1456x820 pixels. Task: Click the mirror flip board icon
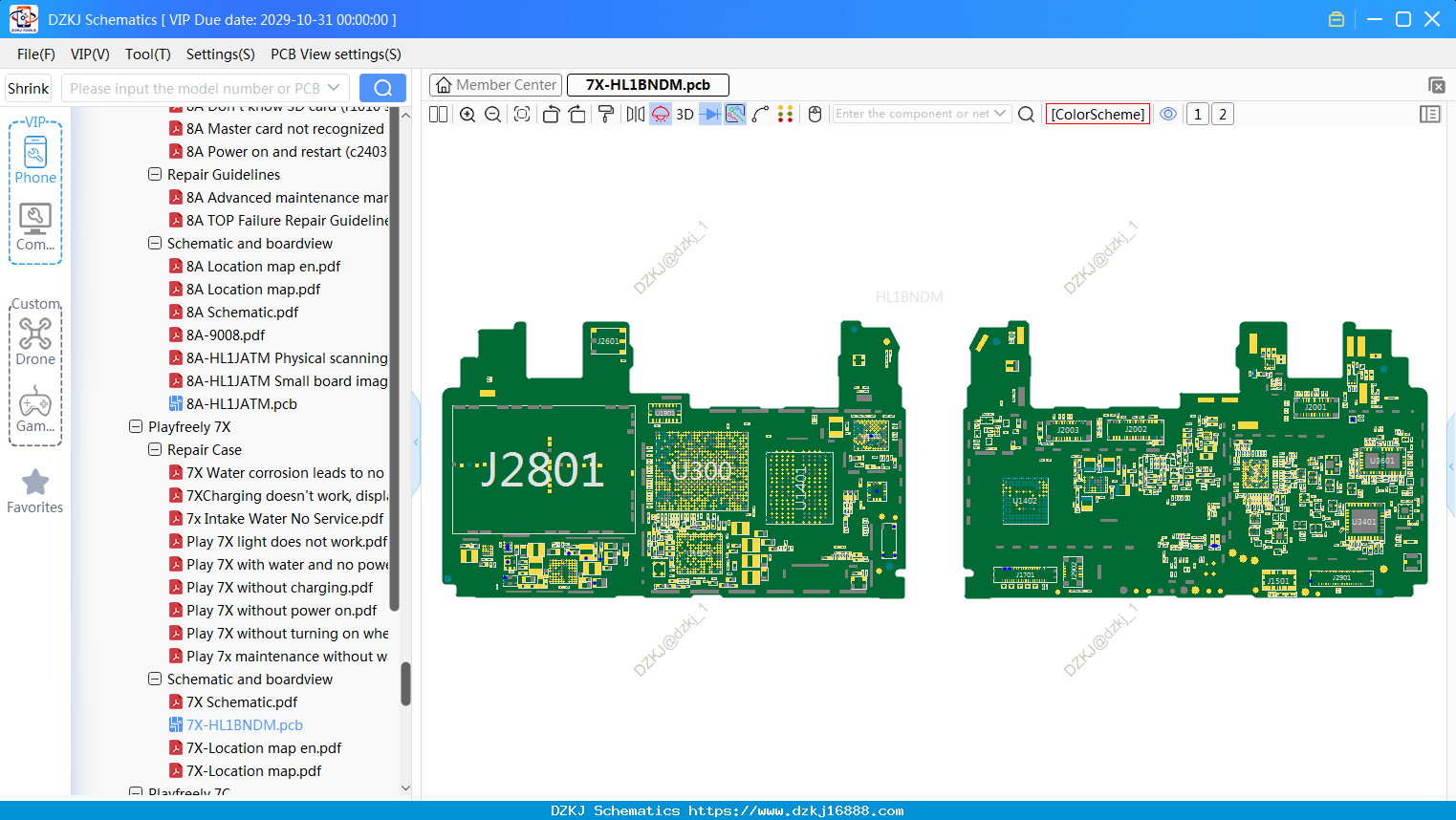636,115
